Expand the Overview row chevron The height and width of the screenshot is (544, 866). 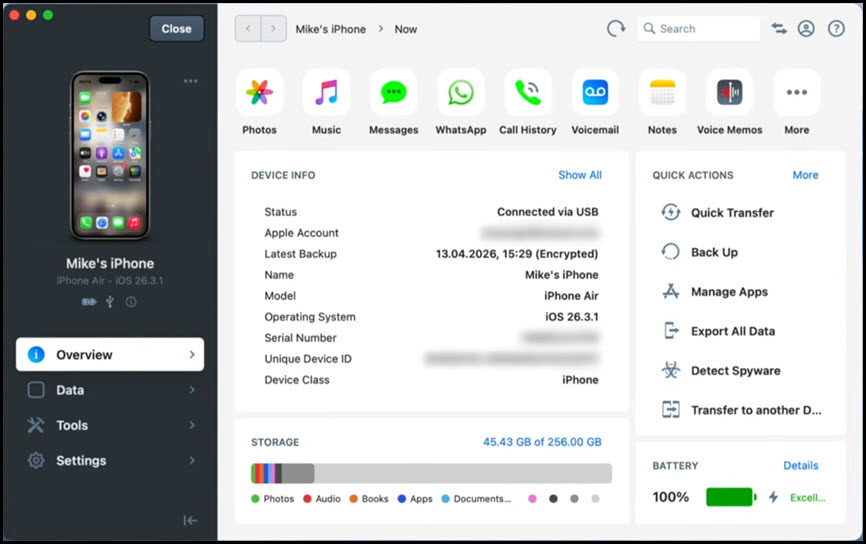pyautogui.click(x=192, y=355)
